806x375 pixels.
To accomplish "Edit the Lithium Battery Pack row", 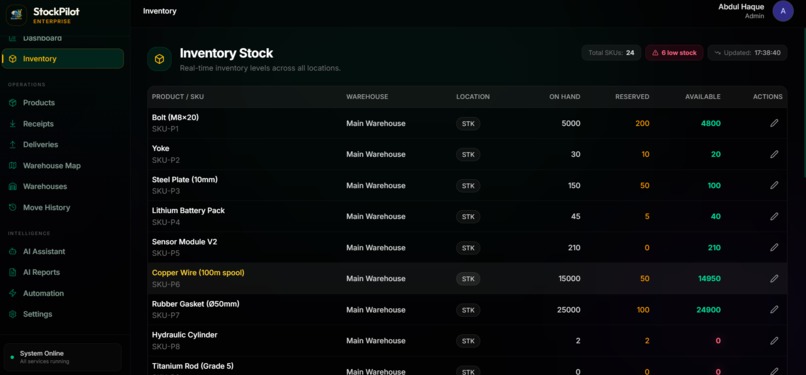I will (x=774, y=216).
